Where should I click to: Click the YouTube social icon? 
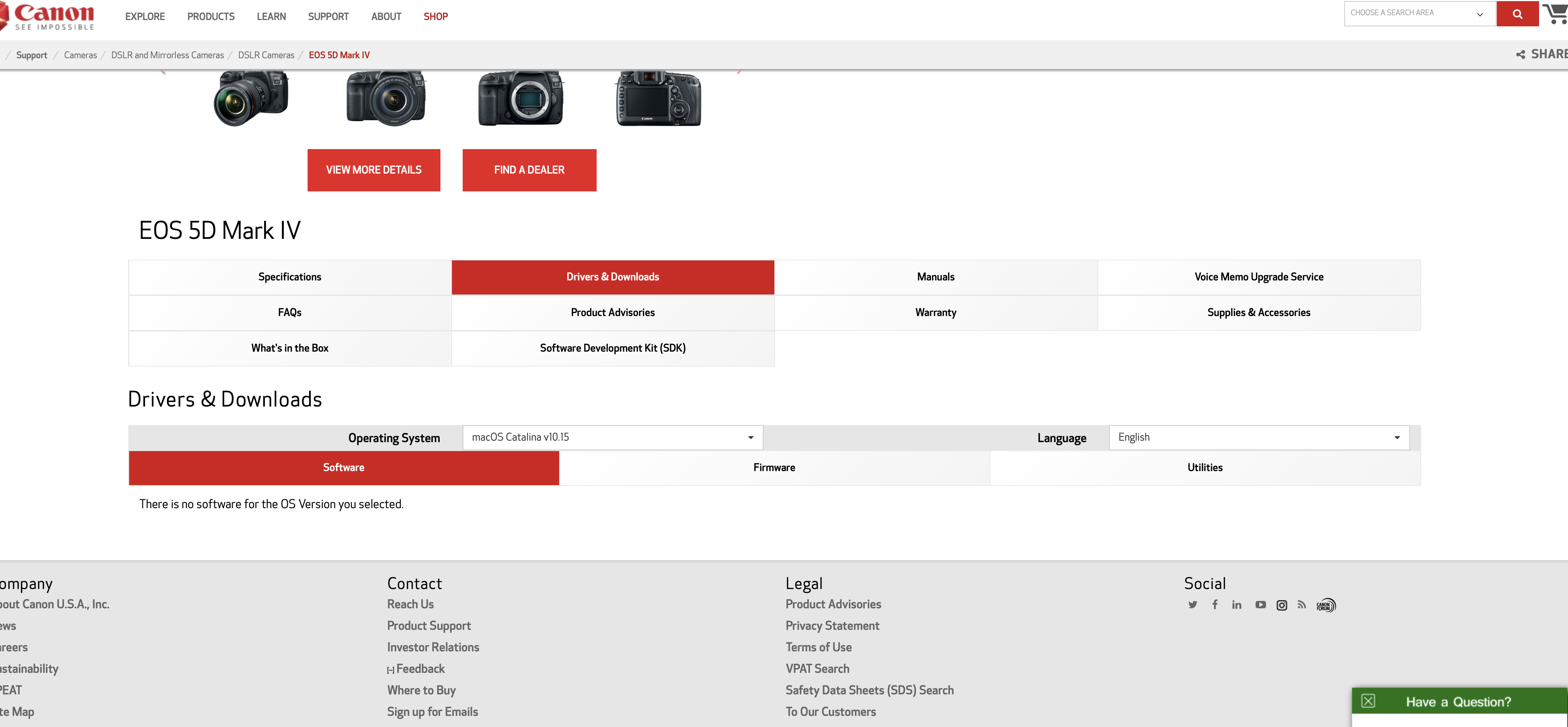[1260, 605]
